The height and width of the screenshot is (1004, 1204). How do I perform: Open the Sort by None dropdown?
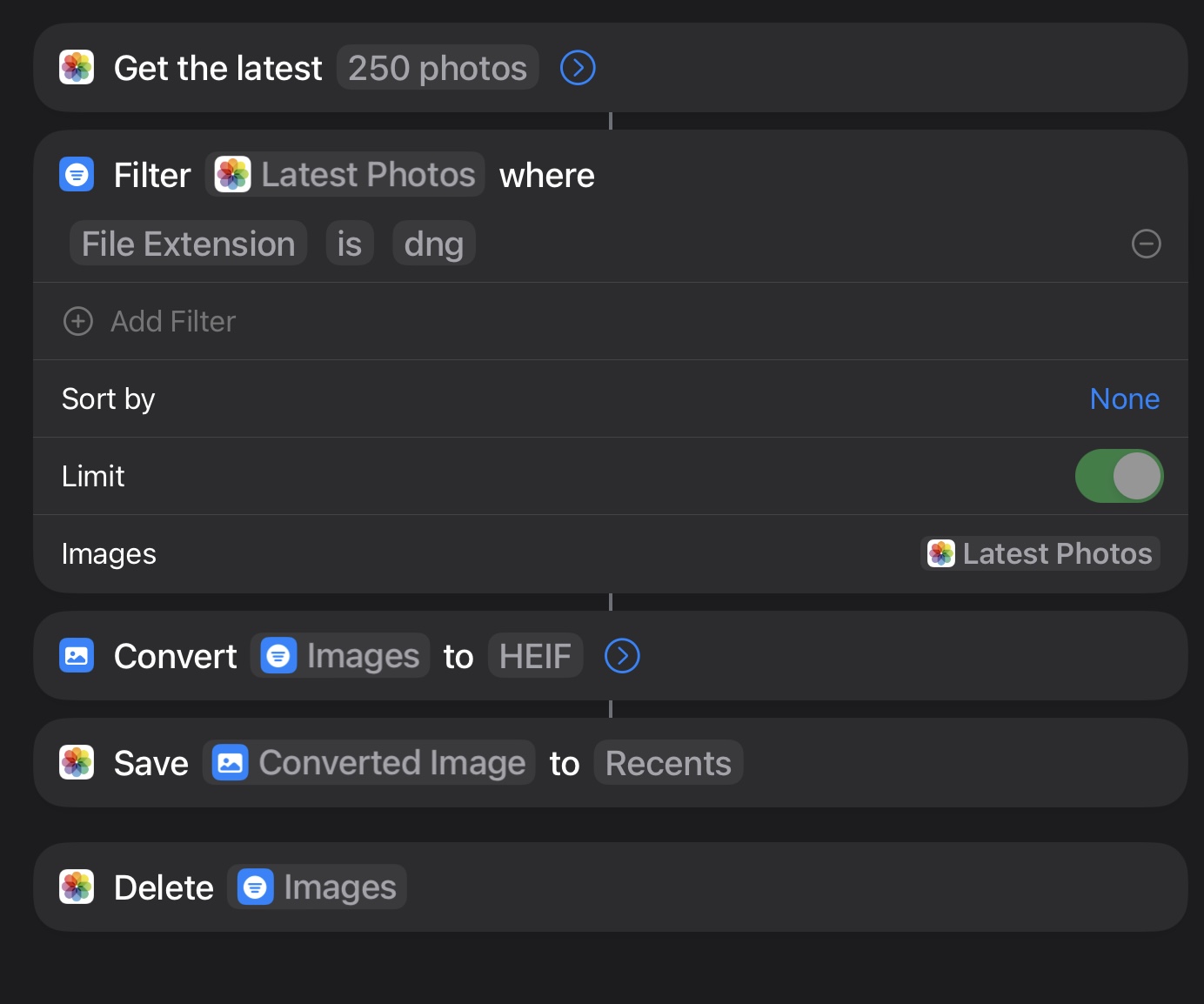click(1124, 398)
